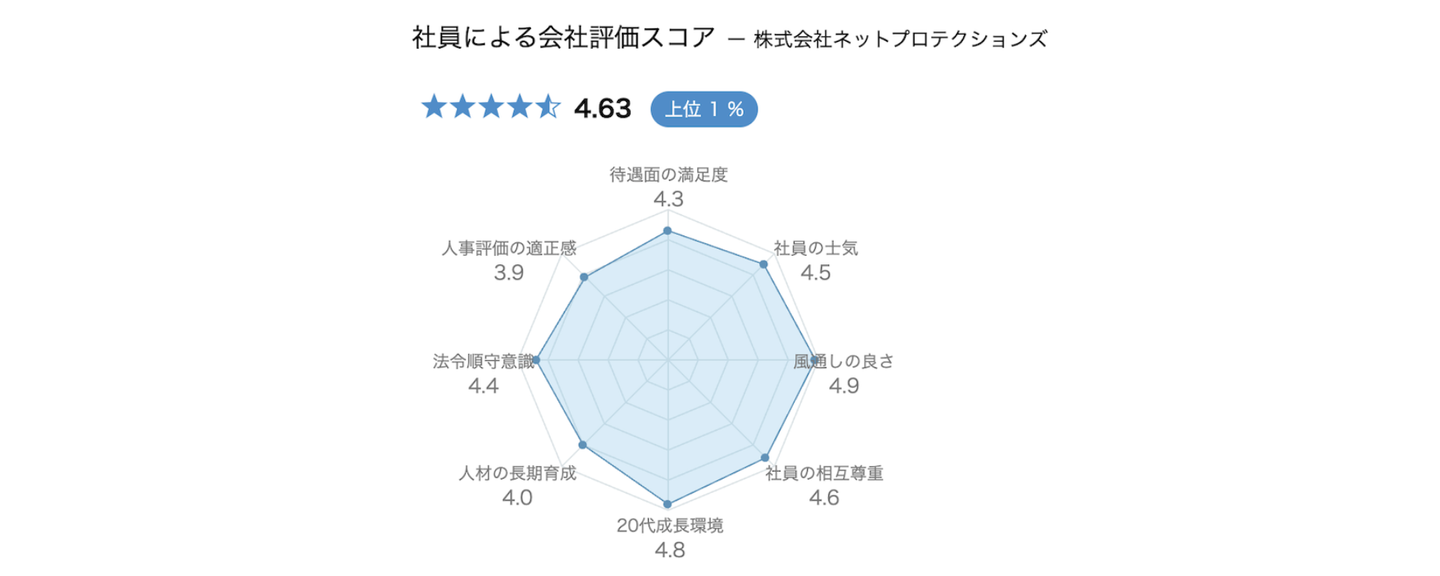
Task: Click the 法令順守意識 label
Action: tap(483, 361)
